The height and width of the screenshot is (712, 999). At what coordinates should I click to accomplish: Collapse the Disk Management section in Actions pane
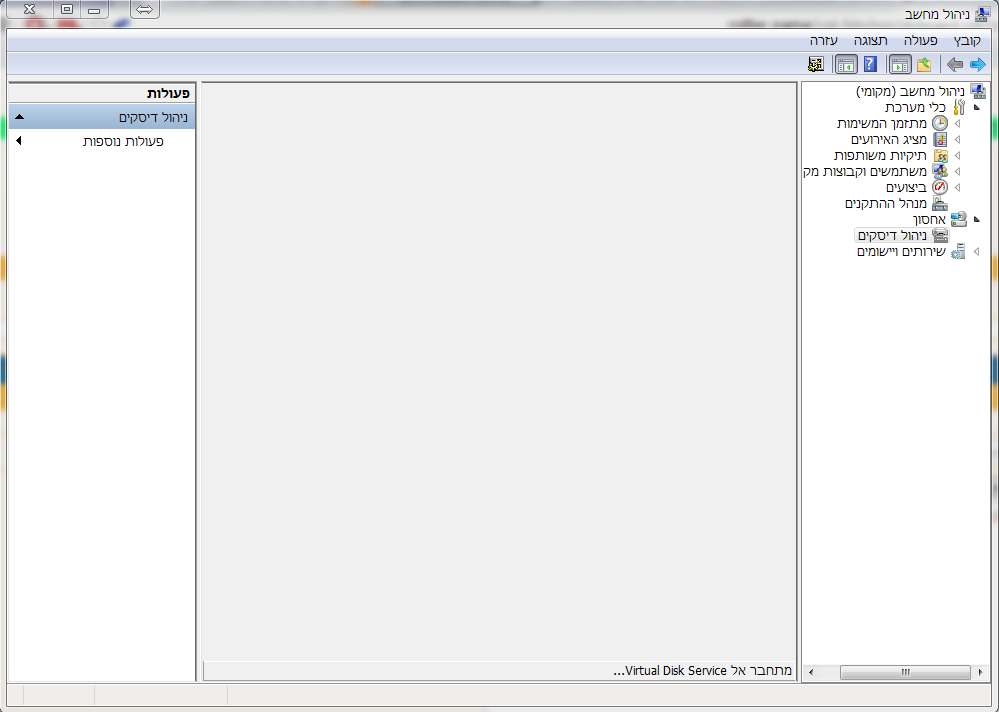[20, 117]
